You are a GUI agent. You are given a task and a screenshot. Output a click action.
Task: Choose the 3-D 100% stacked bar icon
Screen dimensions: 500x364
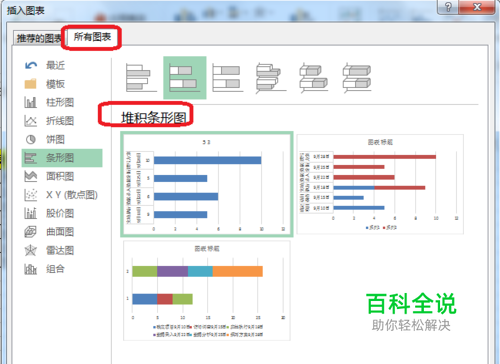click(x=357, y=78)
